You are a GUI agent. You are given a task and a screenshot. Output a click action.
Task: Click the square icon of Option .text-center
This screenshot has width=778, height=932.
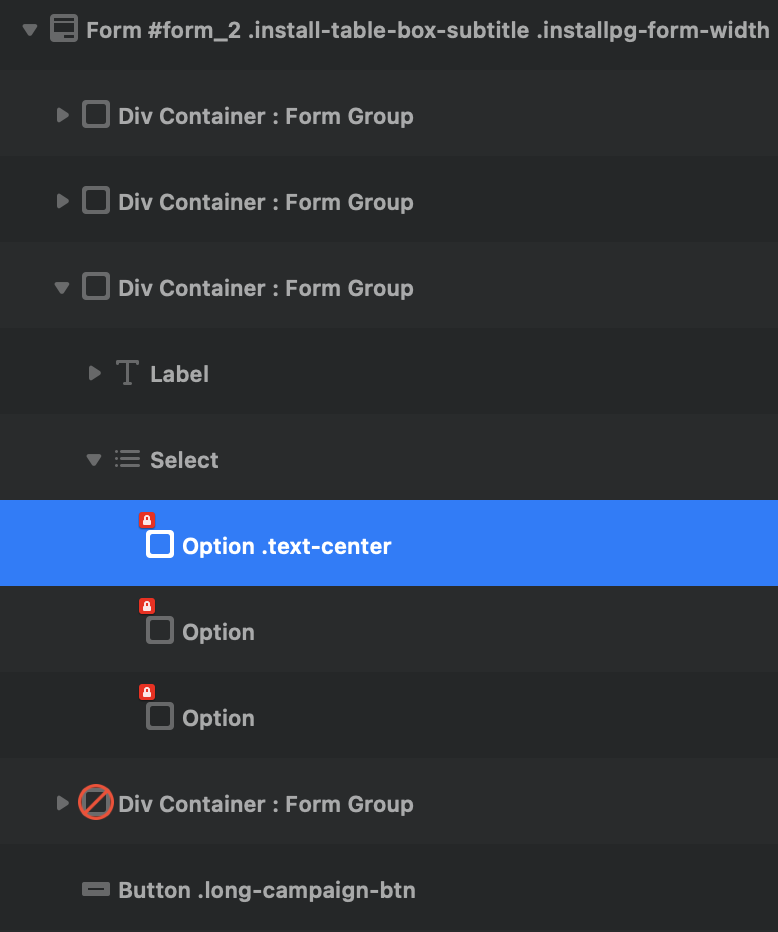[x=160, y=545]
